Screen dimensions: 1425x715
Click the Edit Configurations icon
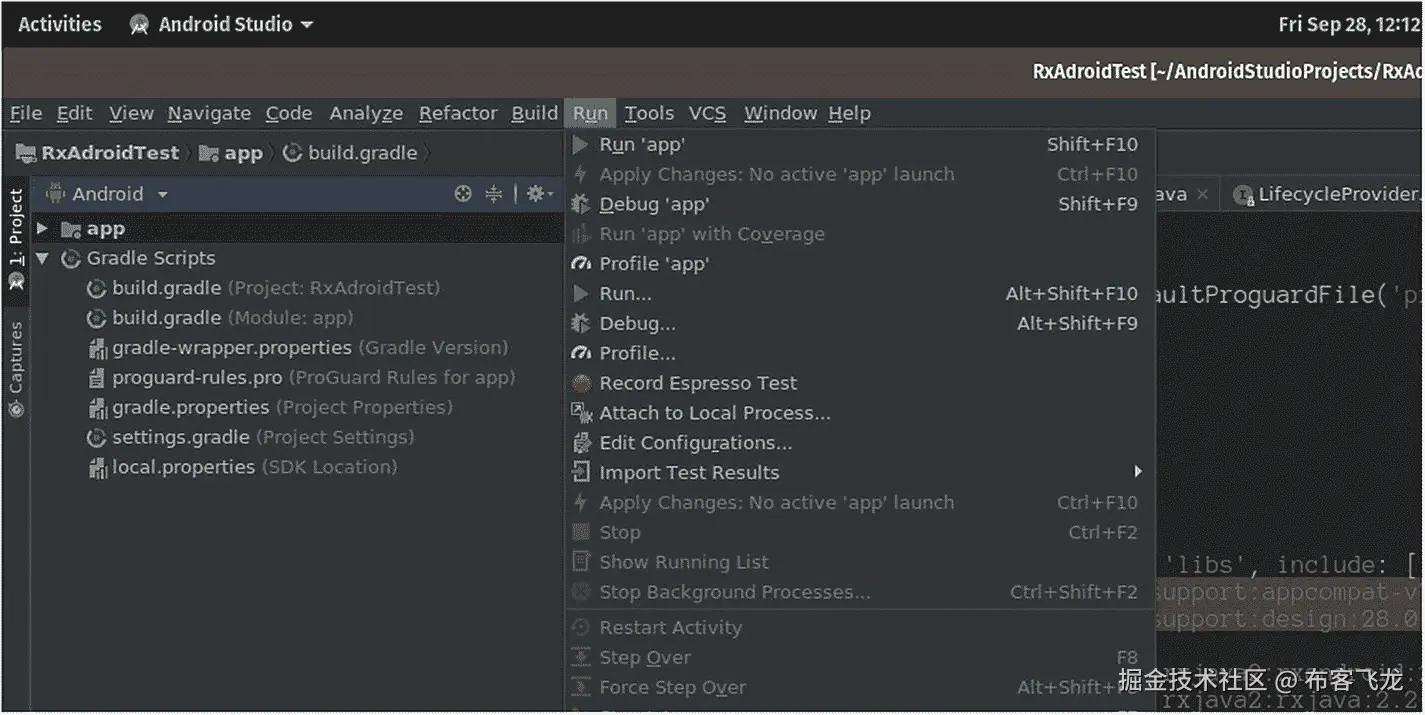click(x=581, y=443)
